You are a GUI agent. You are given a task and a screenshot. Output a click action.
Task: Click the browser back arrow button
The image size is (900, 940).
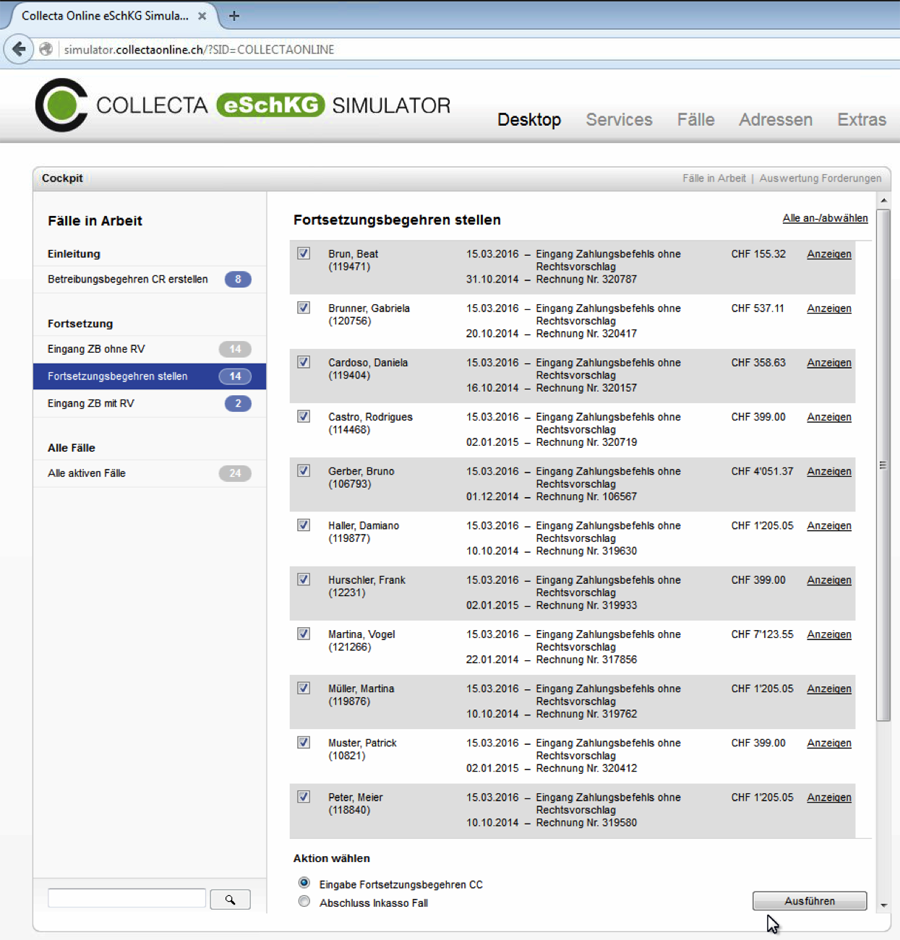coord(19,49)
